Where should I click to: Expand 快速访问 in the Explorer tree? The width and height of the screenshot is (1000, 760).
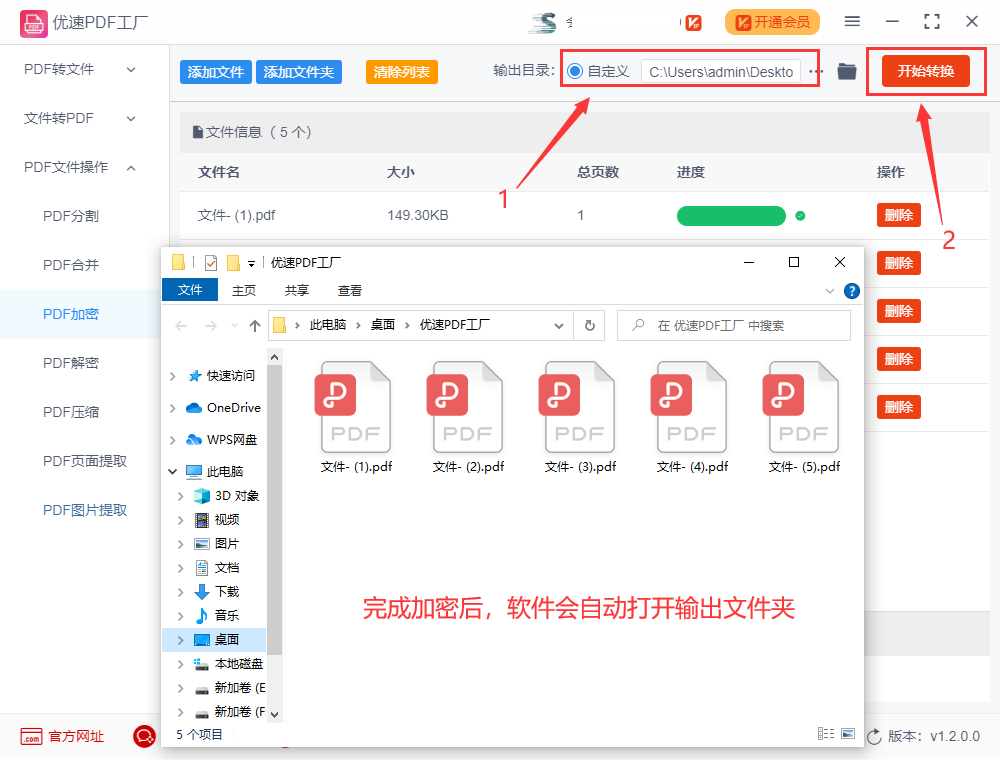172,376
